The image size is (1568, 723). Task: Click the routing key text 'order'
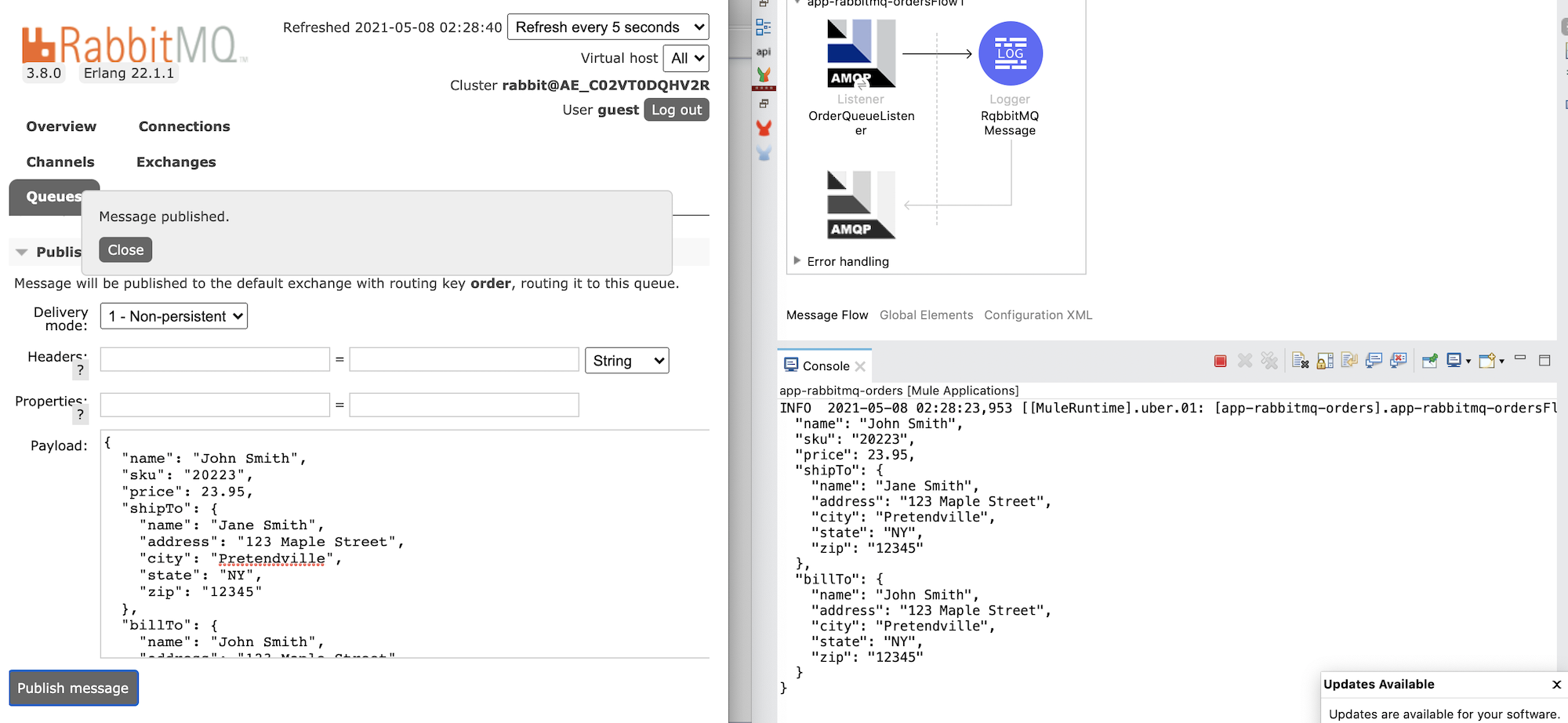click(491, 284)
